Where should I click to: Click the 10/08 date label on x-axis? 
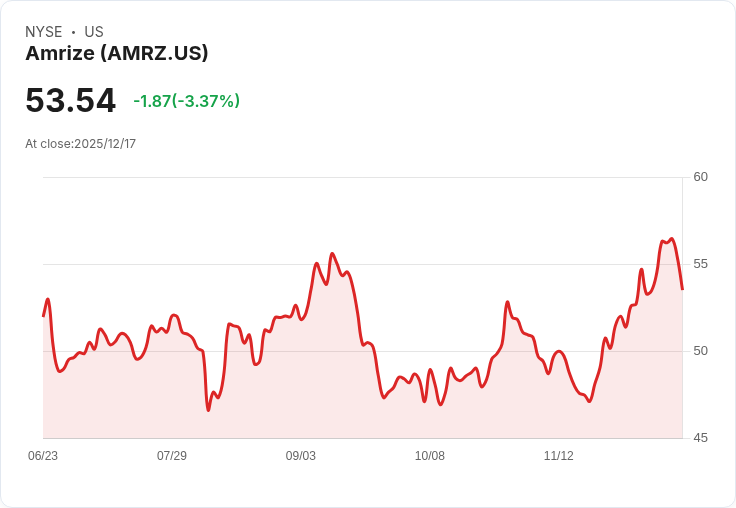(429, 455)
